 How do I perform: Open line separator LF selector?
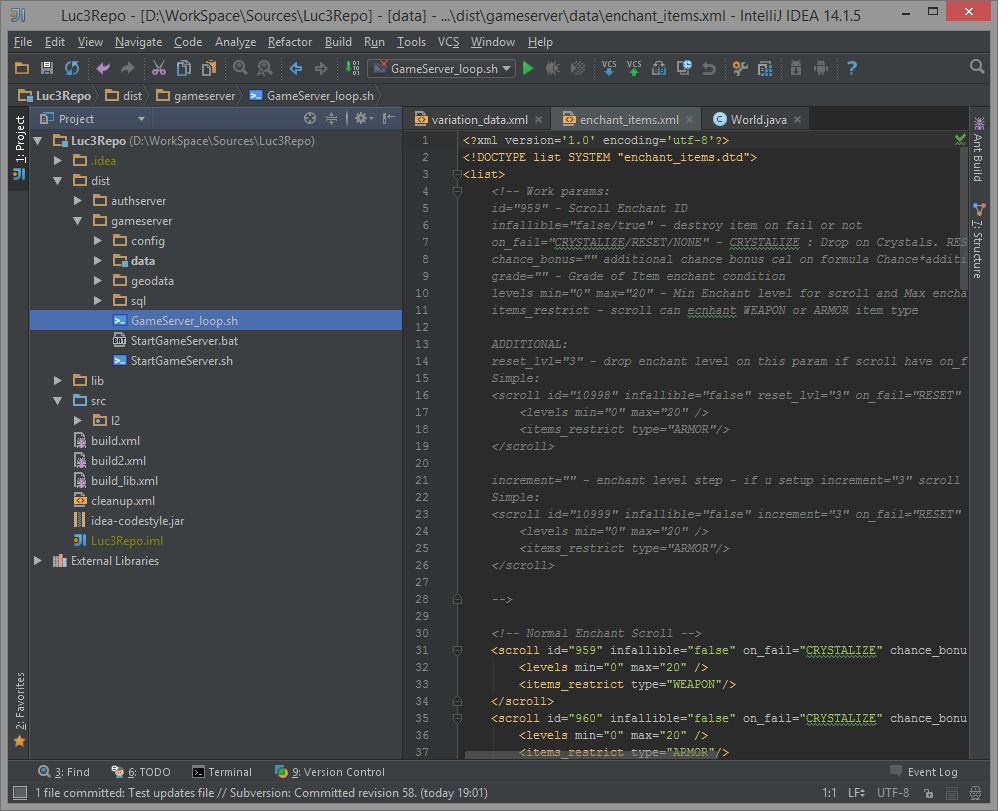856,793
